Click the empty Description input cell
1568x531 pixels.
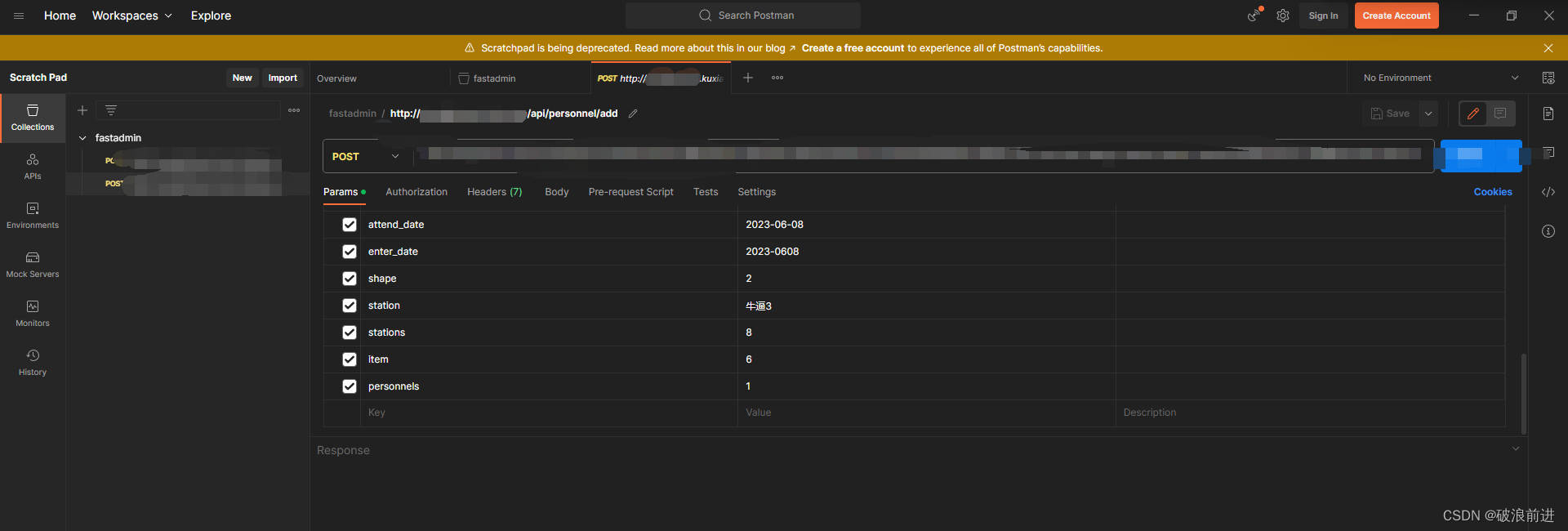1310,413
